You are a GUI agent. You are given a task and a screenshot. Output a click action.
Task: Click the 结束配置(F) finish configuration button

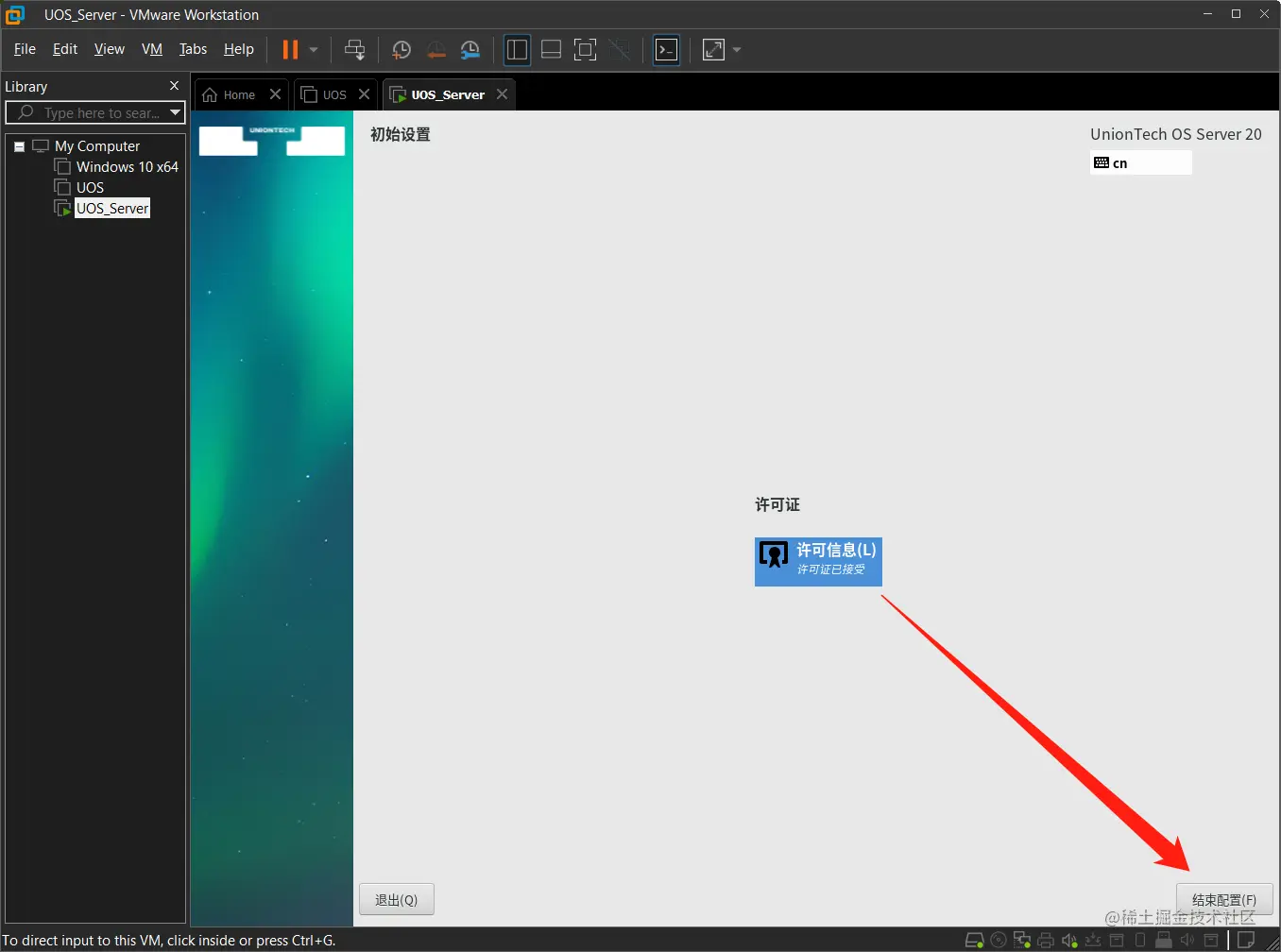coord(1224,900)
